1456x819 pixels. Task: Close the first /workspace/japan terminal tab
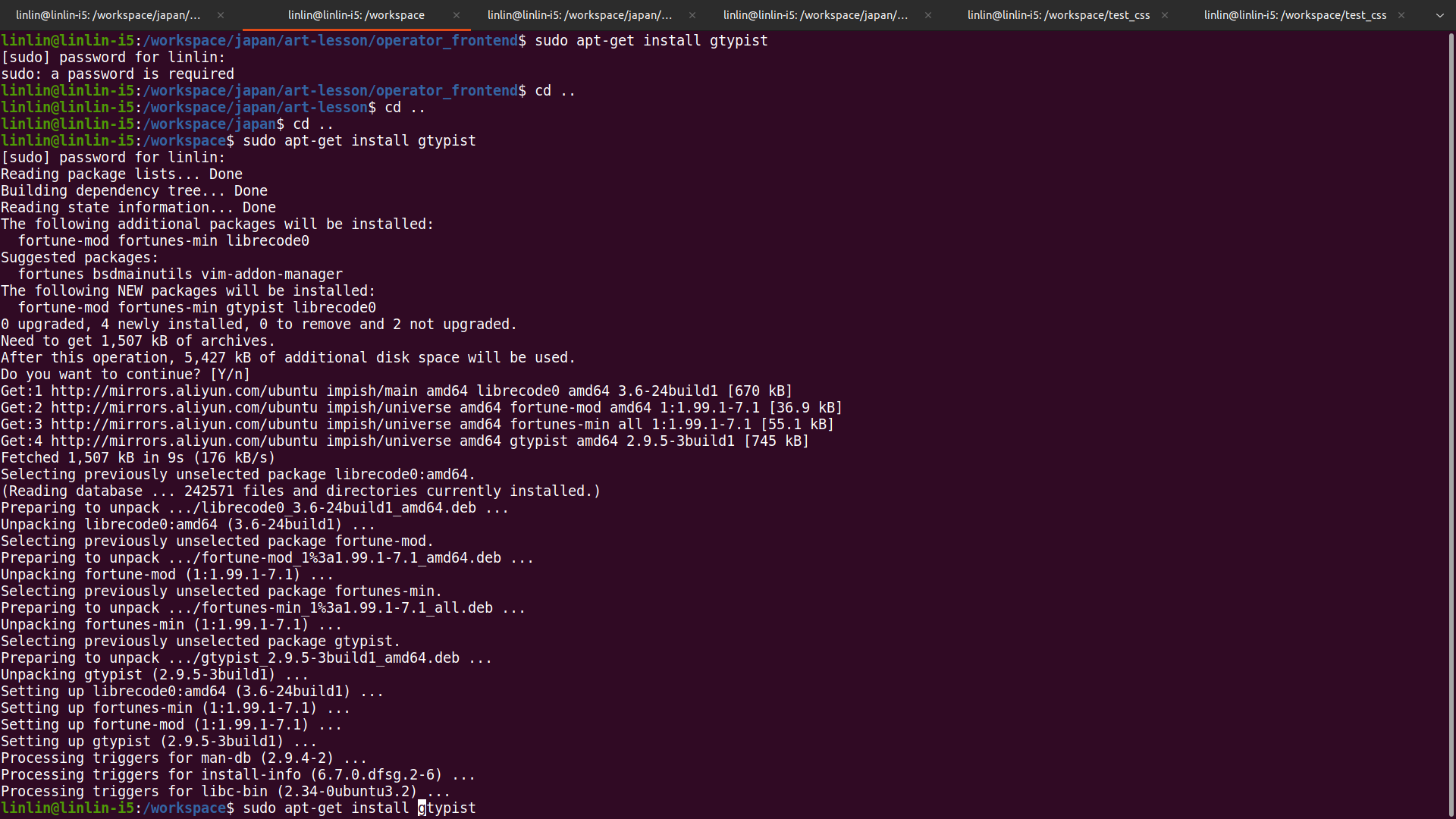coord(220,15)
